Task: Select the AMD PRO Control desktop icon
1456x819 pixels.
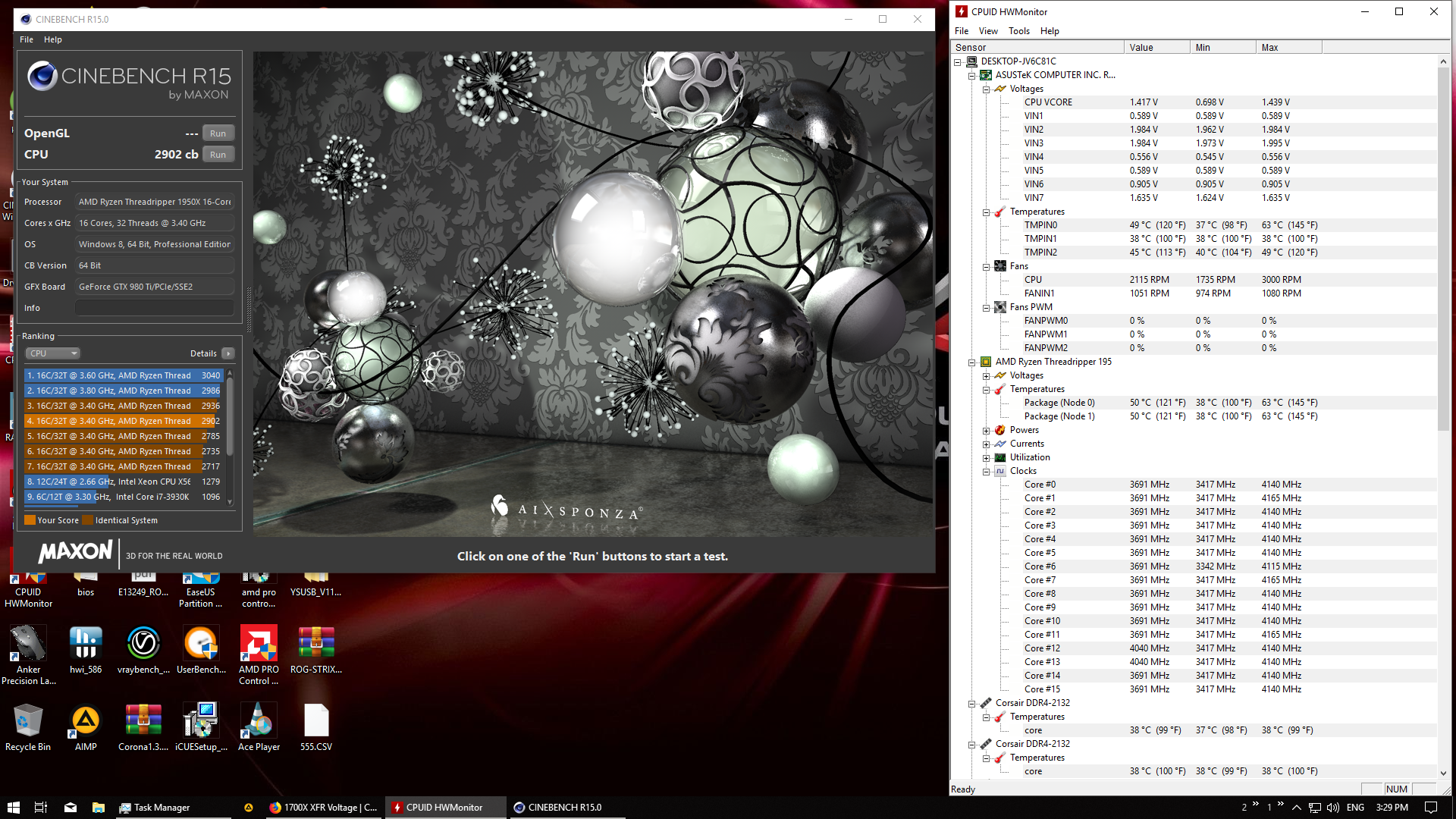Action: pos(259,655)
